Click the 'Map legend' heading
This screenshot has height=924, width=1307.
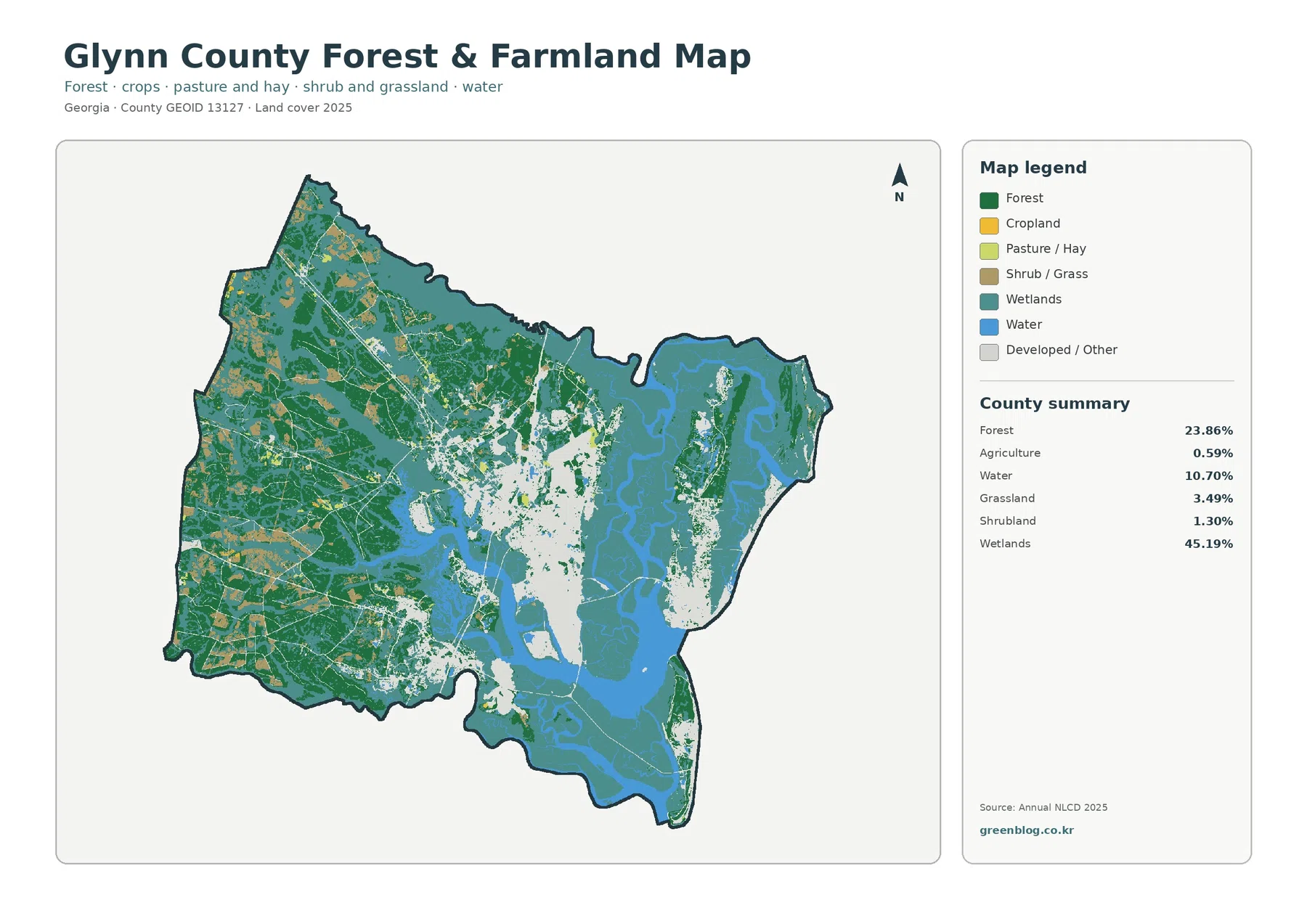pyautogui.click(x=1033, y=168)
